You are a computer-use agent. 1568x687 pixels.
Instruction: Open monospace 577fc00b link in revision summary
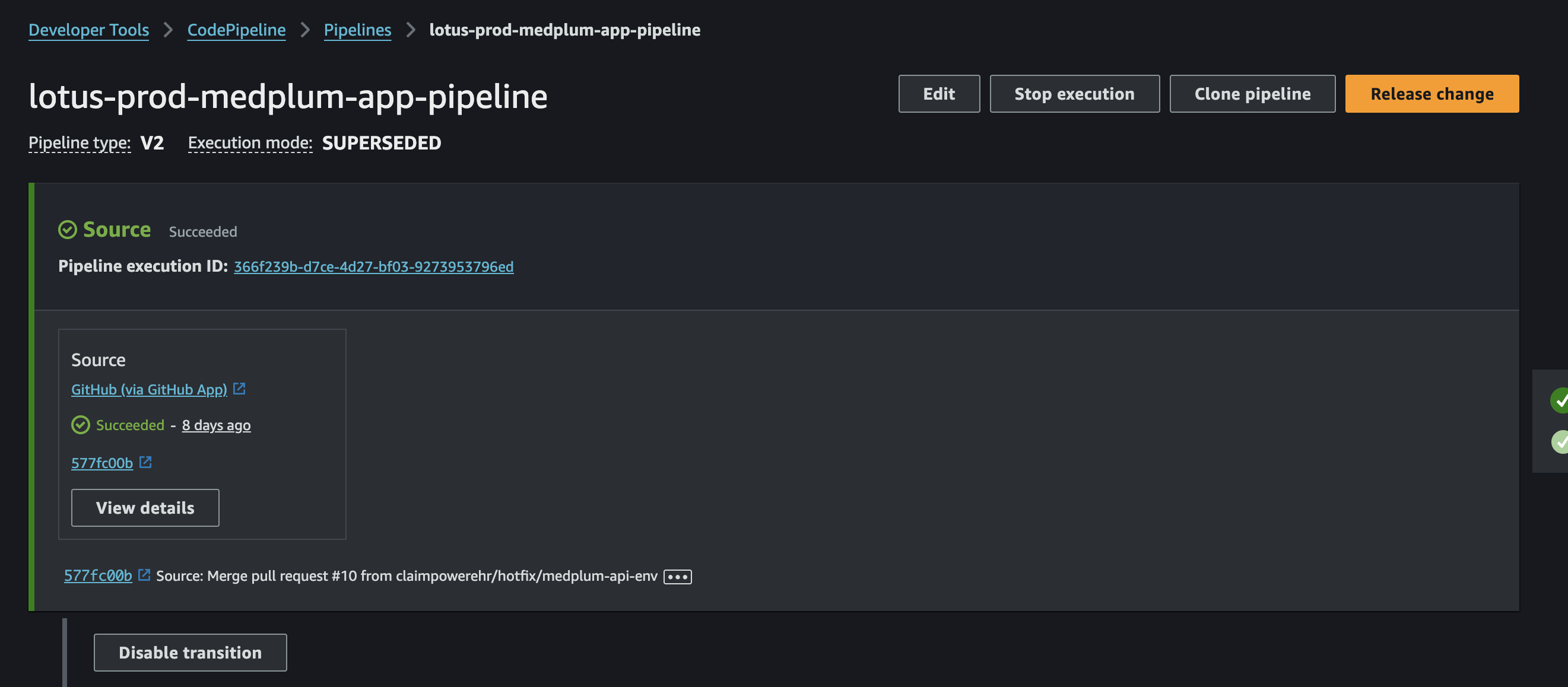pos(98,575)
